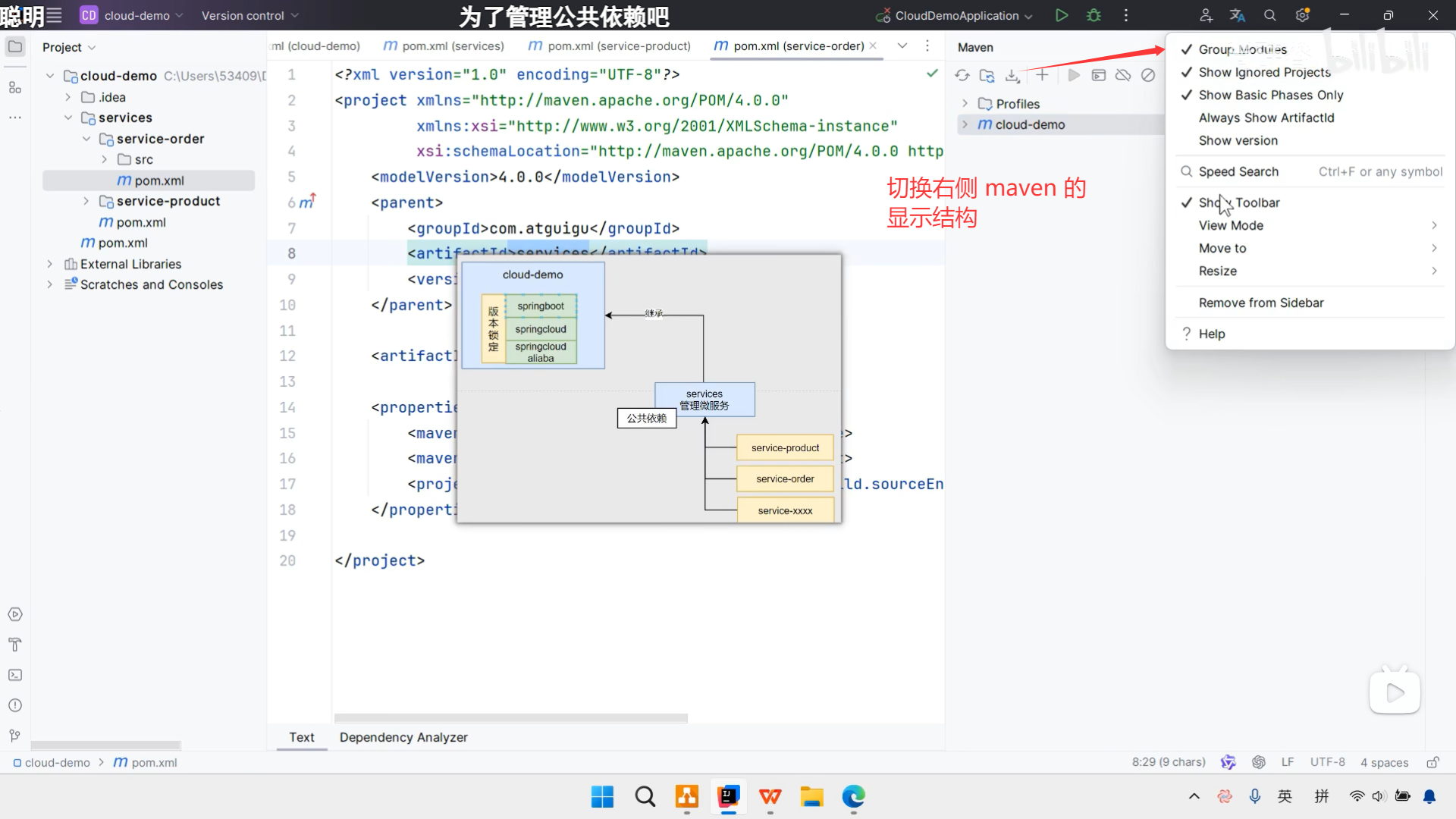1456x819 pixels.
Task: Start debugging with the bug icon
Action: 1094,15
